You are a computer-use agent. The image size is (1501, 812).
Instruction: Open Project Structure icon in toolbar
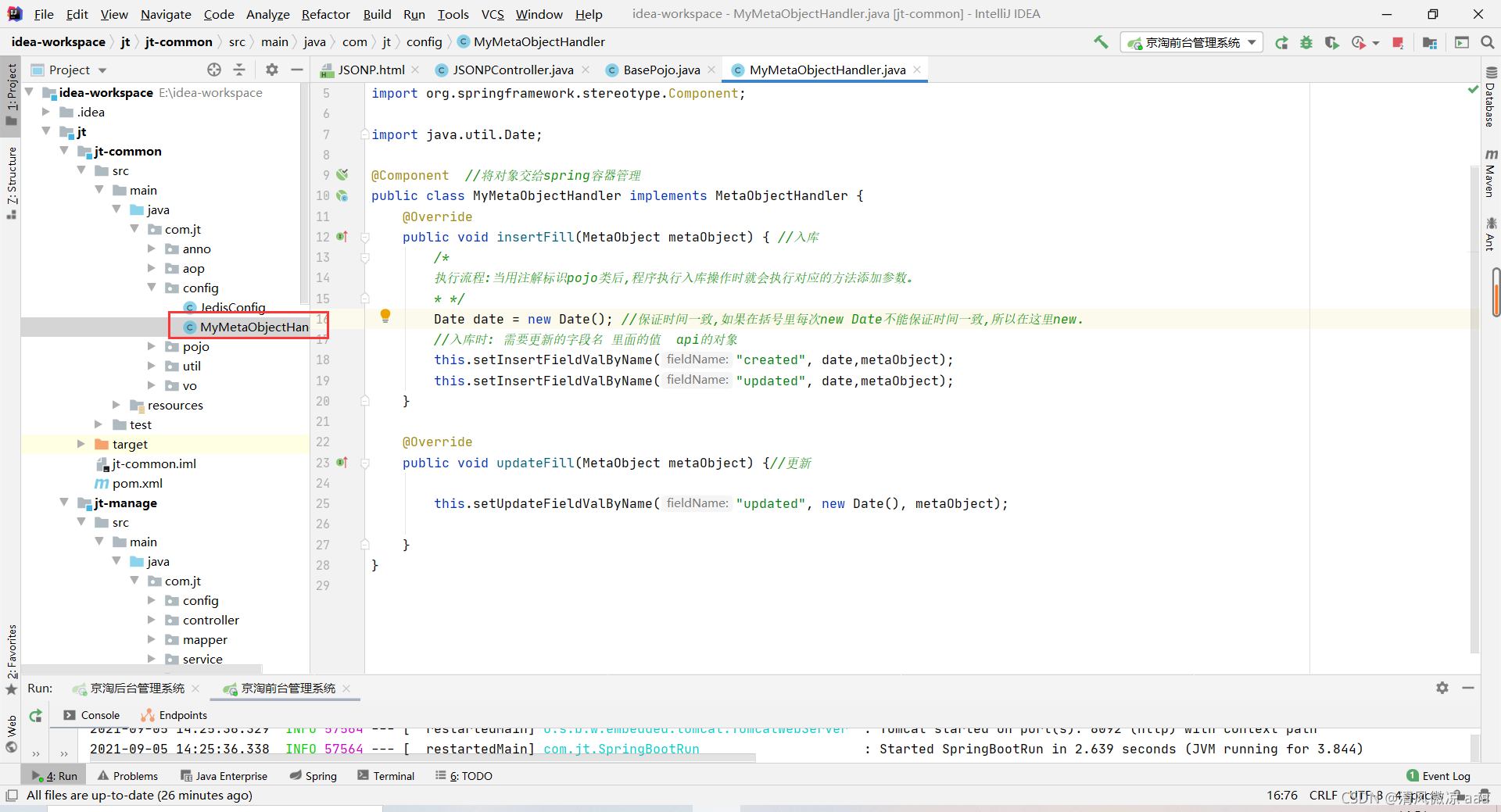(1430, 43)
